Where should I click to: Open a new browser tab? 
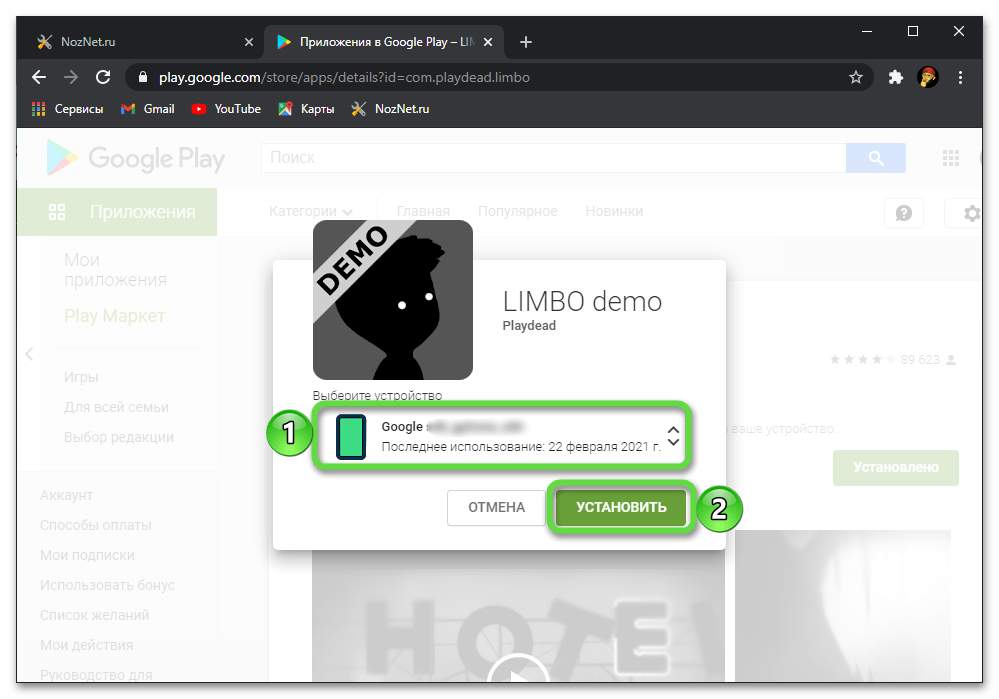pos(526,42)
